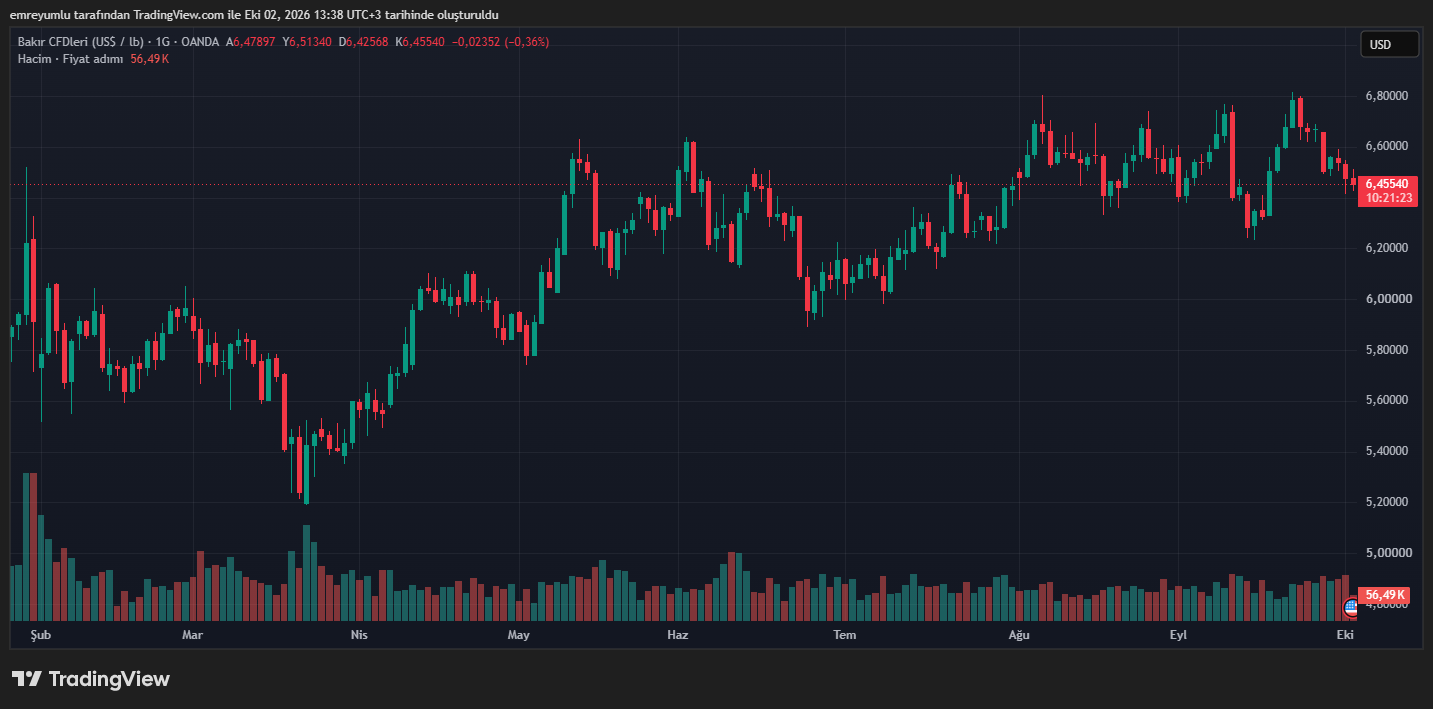Select the close value K6,45540
Image resolution: width=1433 pixels, height=709 pixels.
click(421, 42)
